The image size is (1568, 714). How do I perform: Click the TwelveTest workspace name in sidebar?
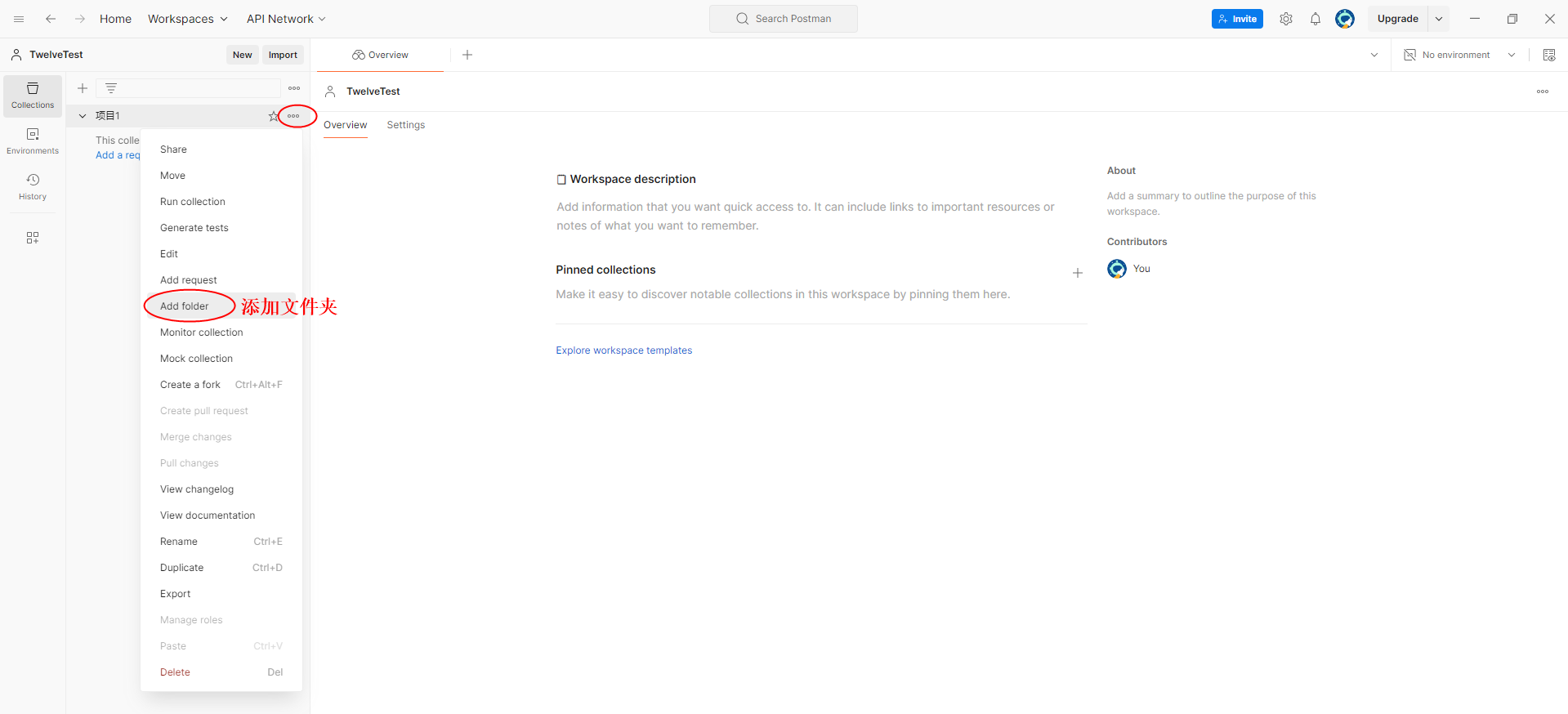point(56,55)
